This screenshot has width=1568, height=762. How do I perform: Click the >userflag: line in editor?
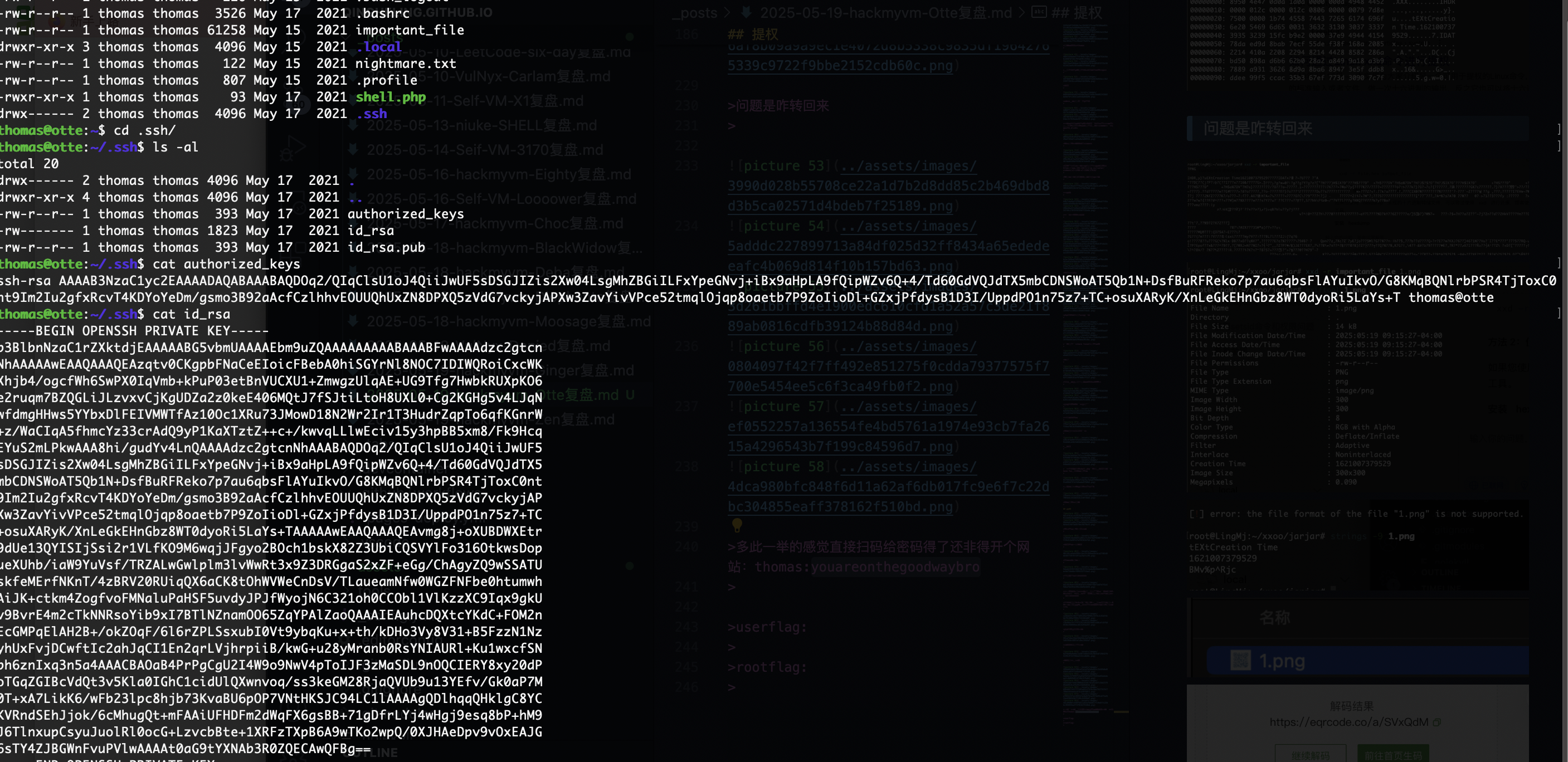click(767, 627)
